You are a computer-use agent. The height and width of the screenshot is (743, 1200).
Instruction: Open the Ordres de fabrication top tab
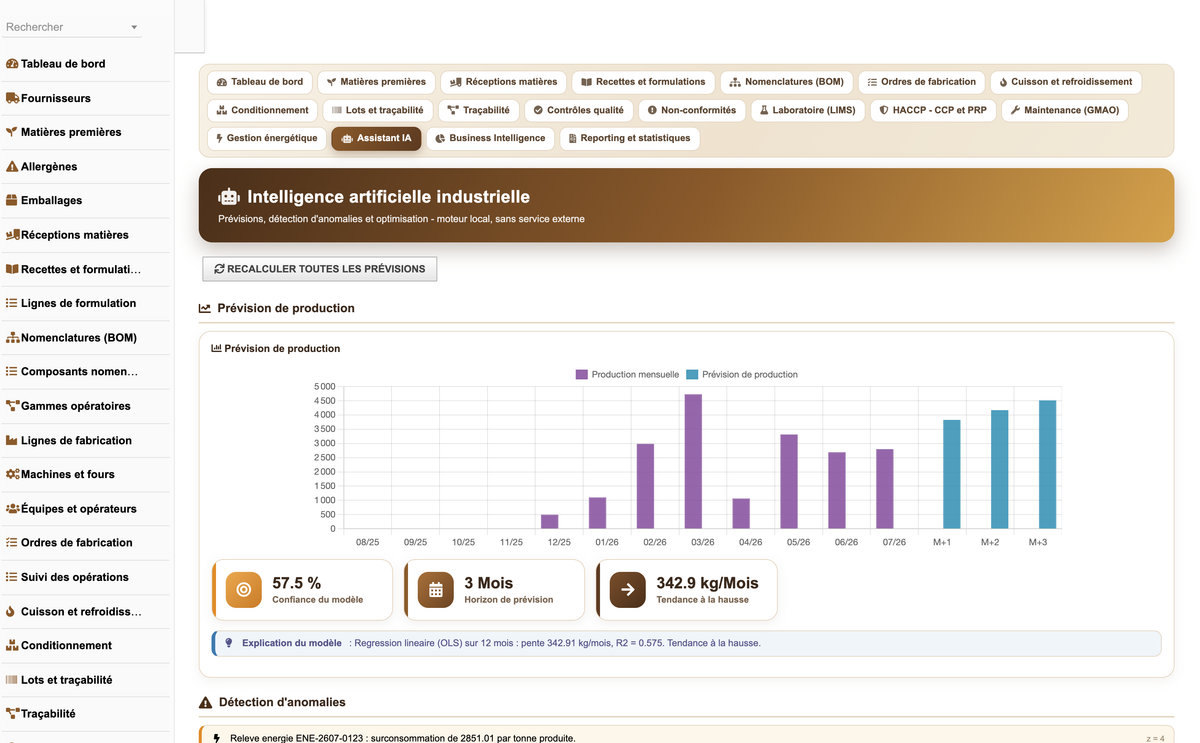[x=921, y=82]
